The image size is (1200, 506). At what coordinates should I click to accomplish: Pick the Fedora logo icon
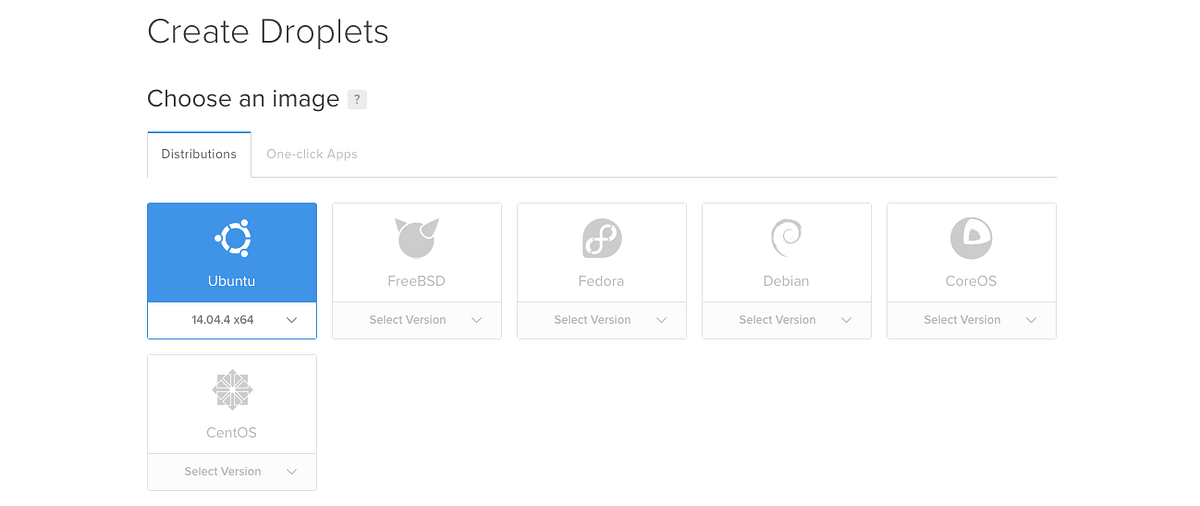click(x=602, y=238)
